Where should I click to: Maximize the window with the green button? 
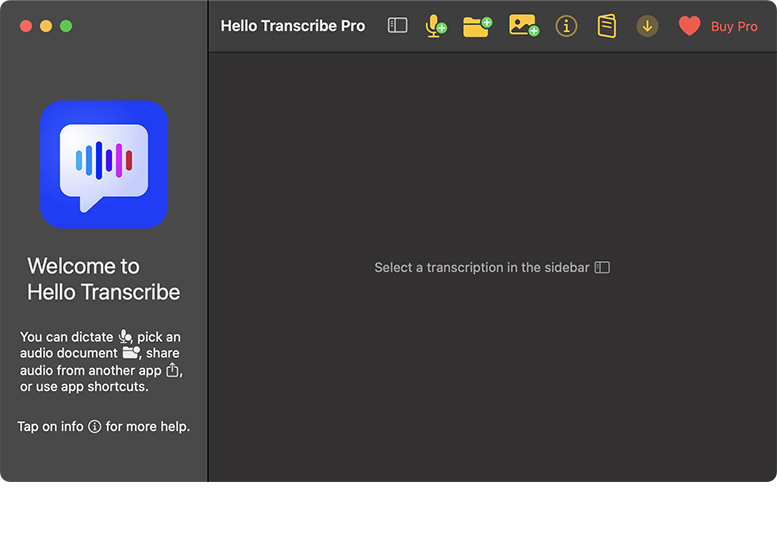[66, 26]
